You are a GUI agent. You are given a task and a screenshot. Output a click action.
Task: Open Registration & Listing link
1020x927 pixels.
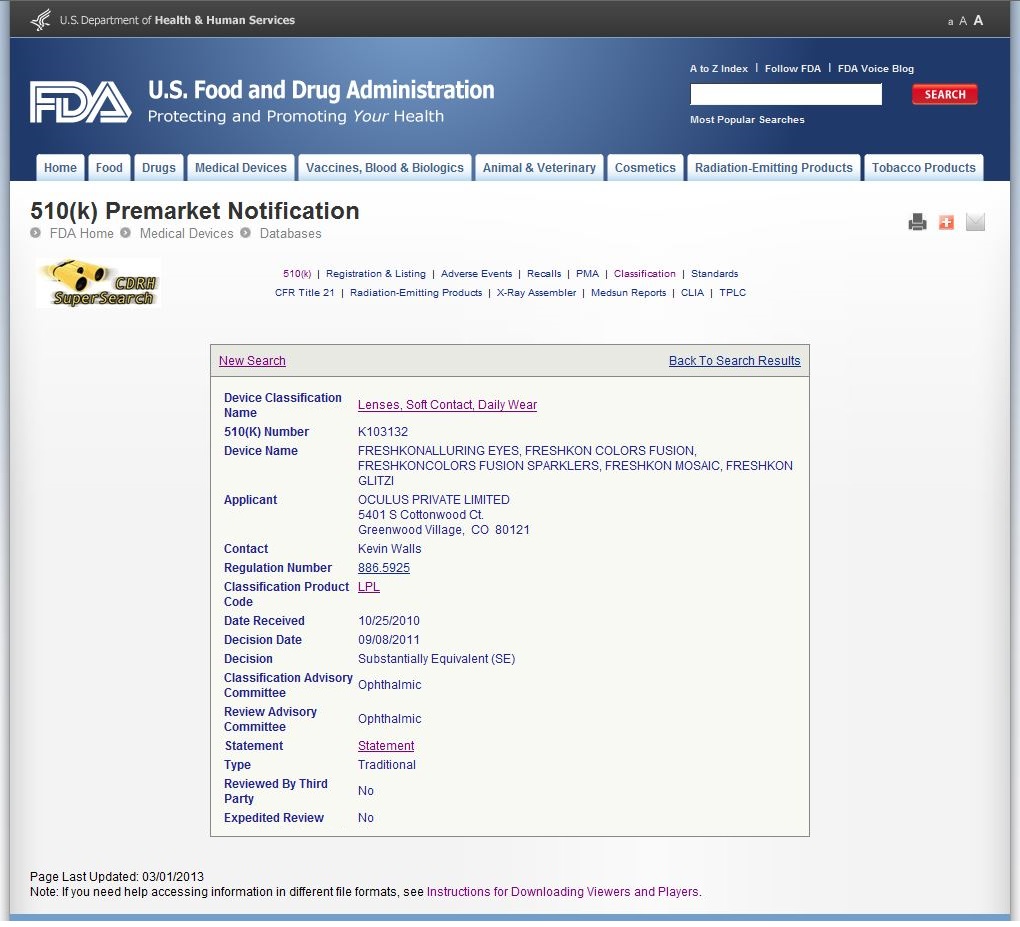376,274
